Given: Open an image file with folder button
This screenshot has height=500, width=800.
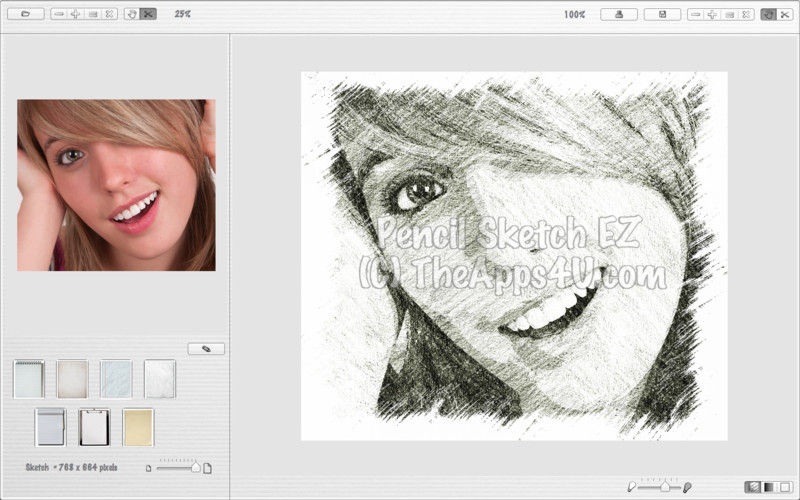Looking at the screenshot, I should click(26, 14).
